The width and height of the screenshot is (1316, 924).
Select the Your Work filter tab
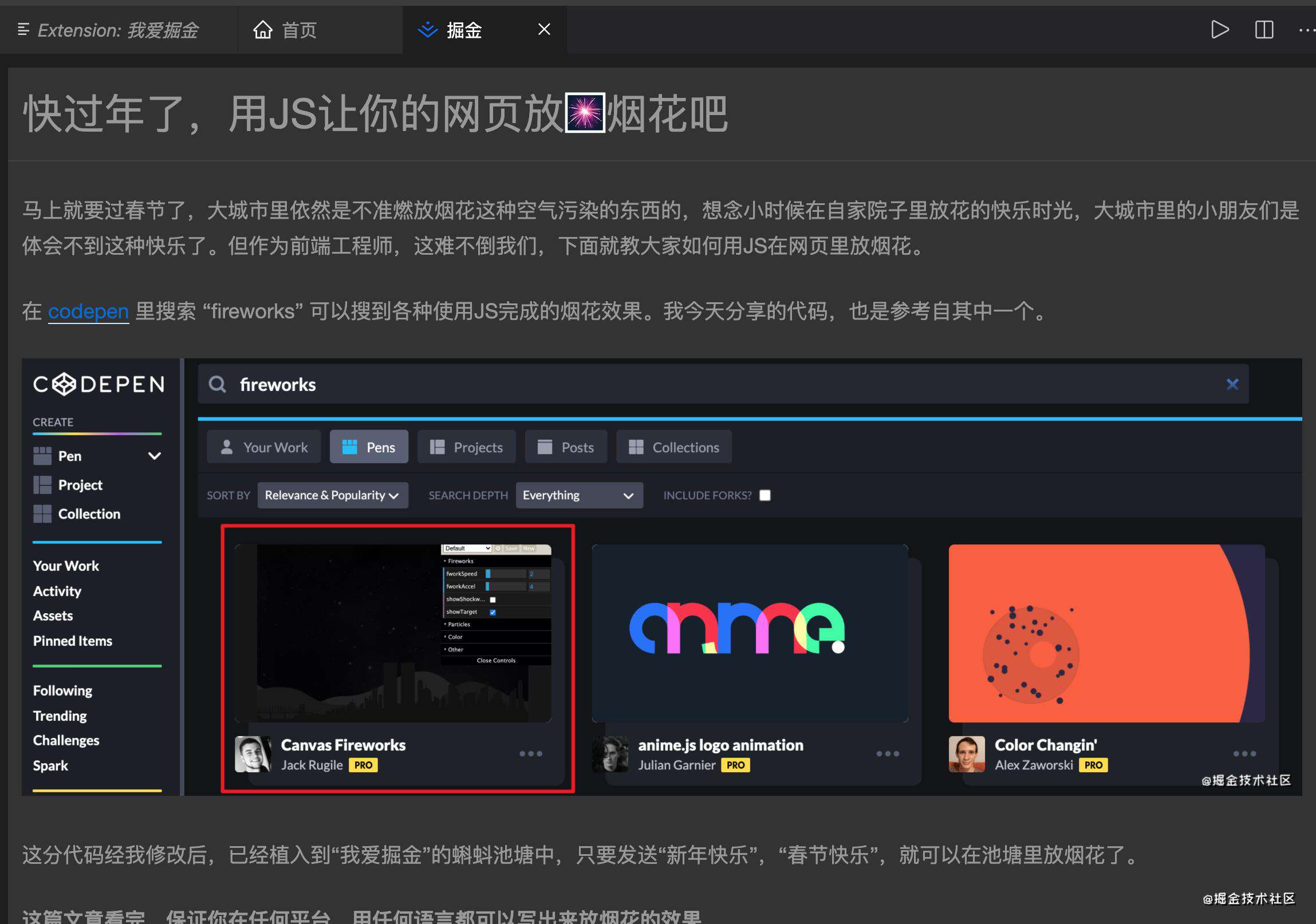[x=263, y=447]
